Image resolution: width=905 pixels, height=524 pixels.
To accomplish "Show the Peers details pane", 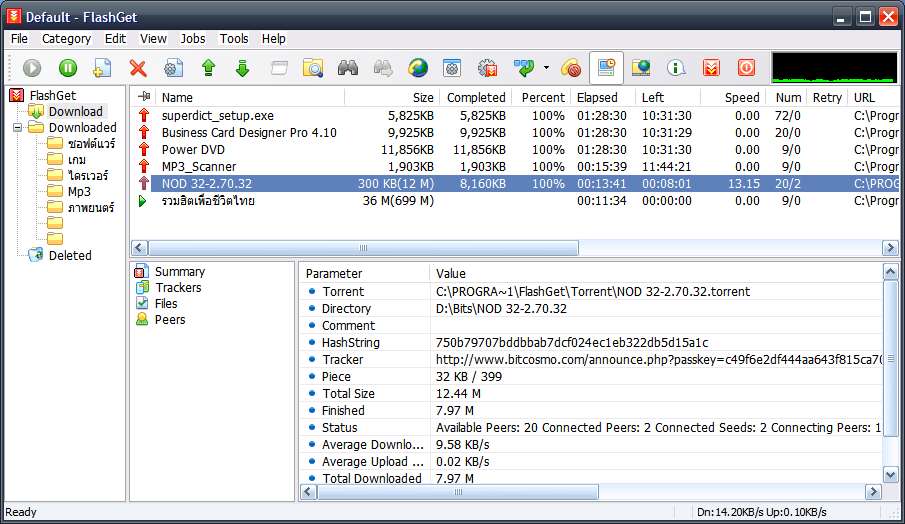I will [170, 320].
